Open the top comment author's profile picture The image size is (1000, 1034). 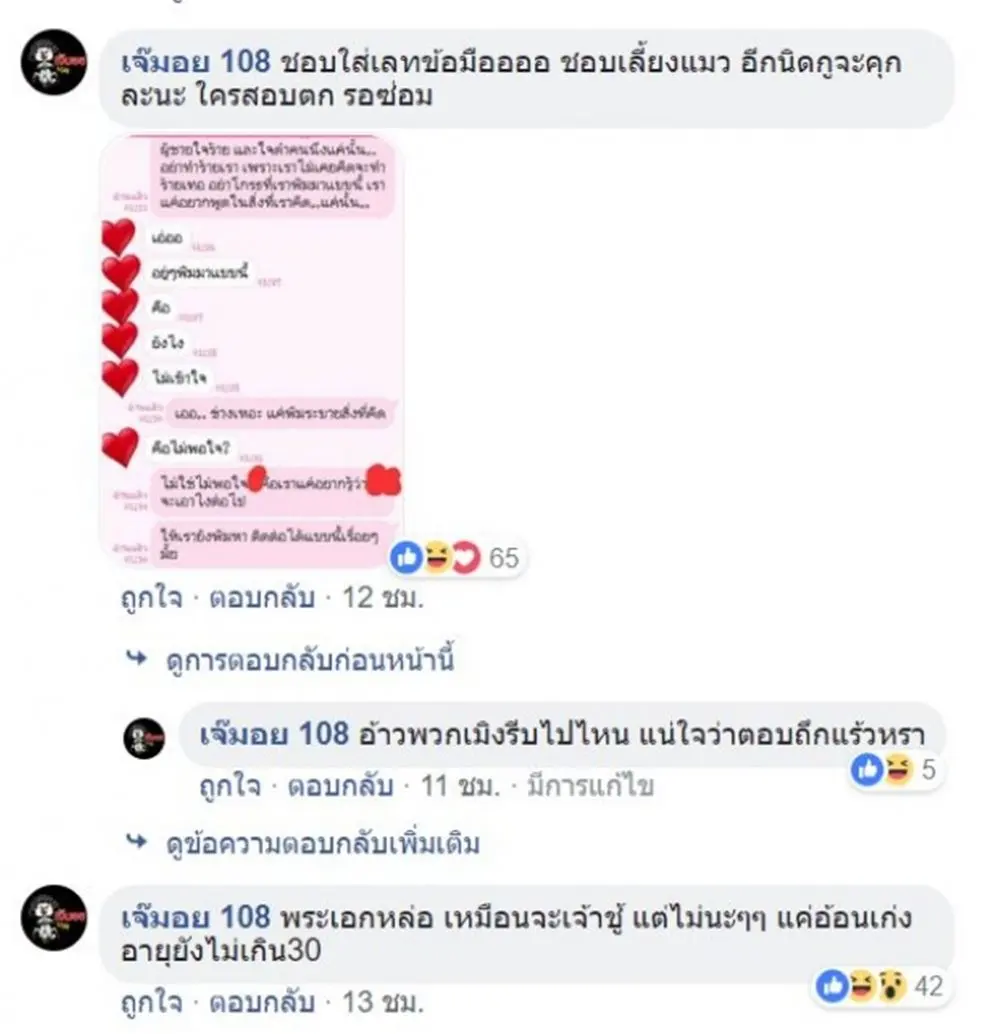click(x=54, y=63)
